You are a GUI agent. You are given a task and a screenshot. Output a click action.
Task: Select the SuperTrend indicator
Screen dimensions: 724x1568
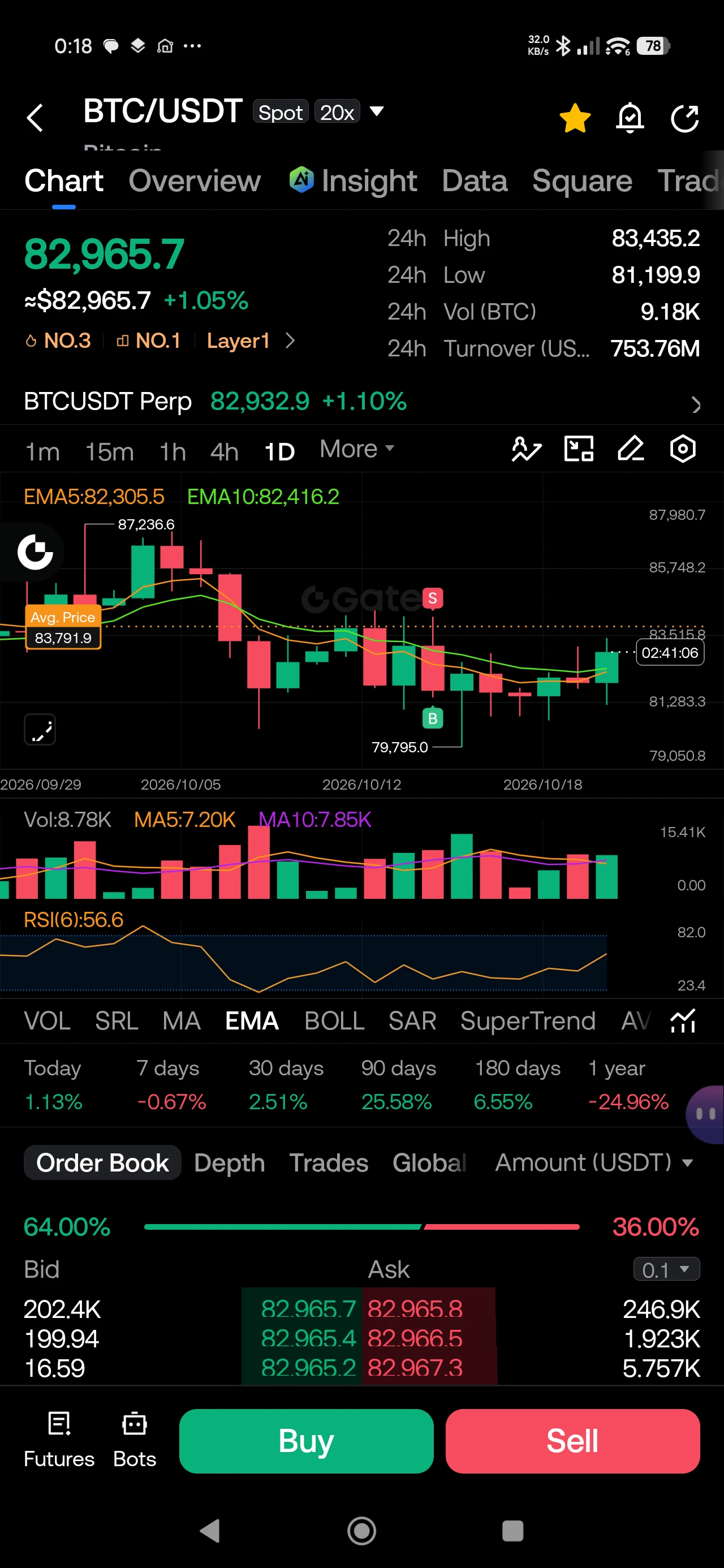[528, 1022]
